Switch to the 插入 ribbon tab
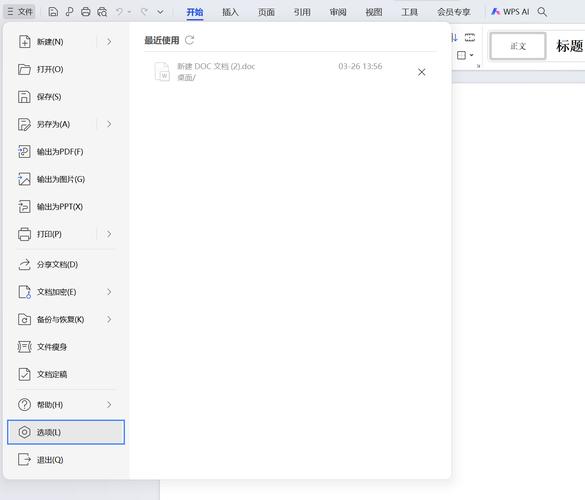 tap(230, 12)
